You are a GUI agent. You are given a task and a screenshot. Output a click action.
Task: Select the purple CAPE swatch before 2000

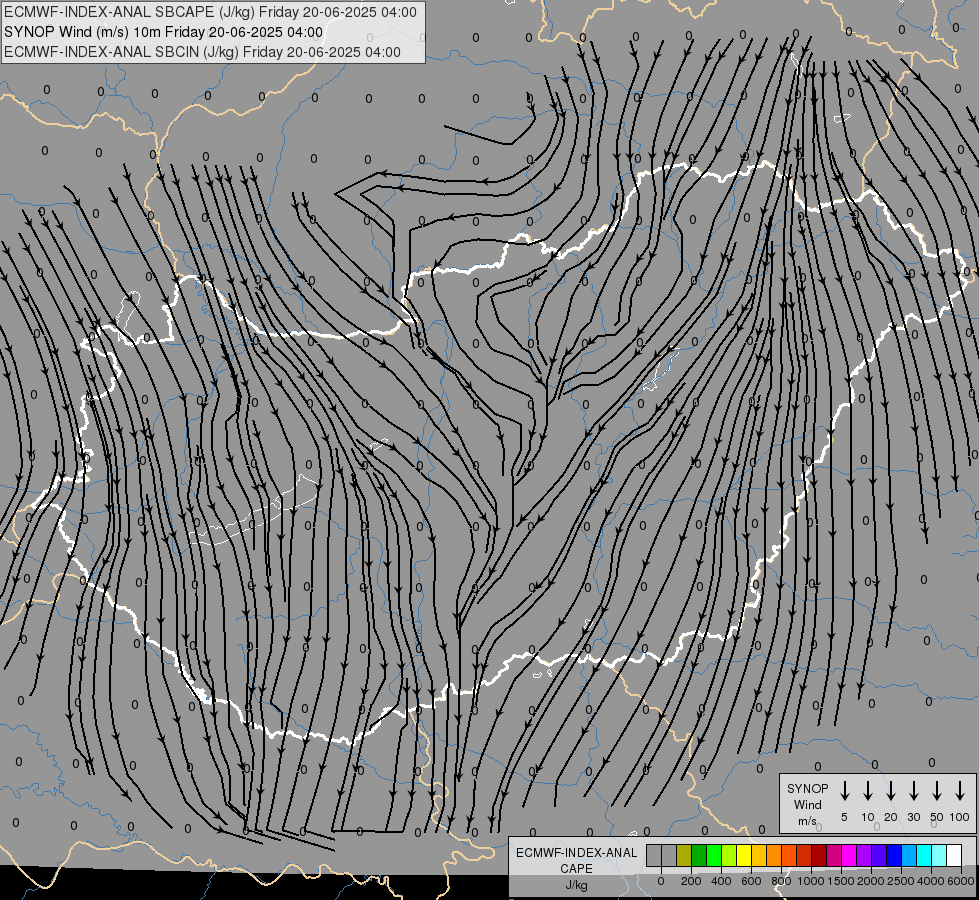(863, 855)
